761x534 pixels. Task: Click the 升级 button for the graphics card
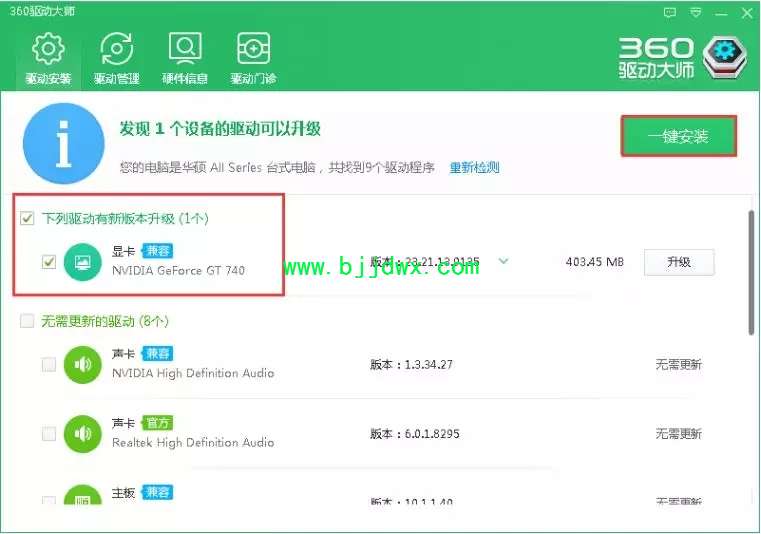pyautogui.click(x=679, y=262)
